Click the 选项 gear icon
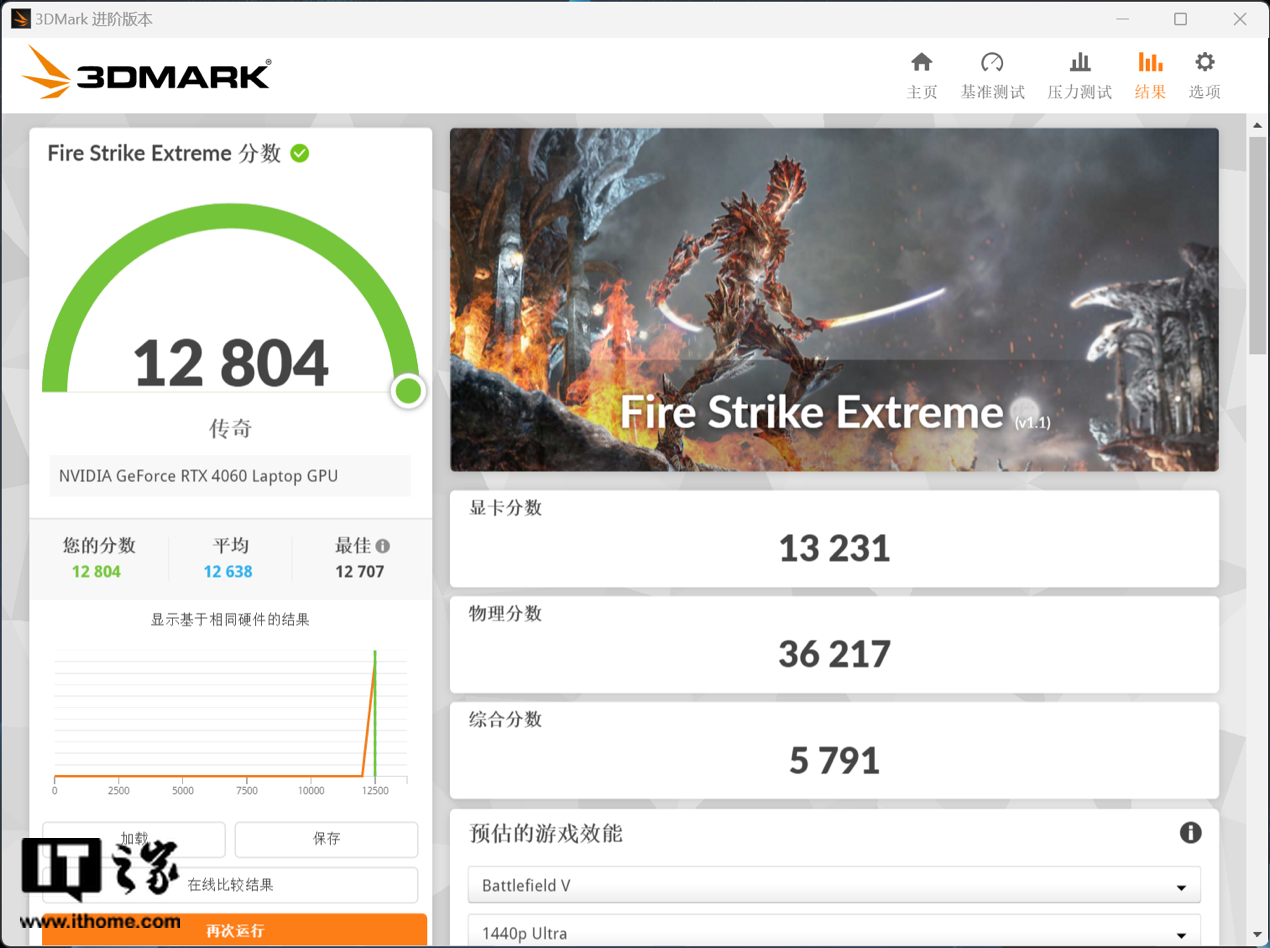This screenshot has height=948, width=1270. pyautogui.click(x=1204, y=63)
